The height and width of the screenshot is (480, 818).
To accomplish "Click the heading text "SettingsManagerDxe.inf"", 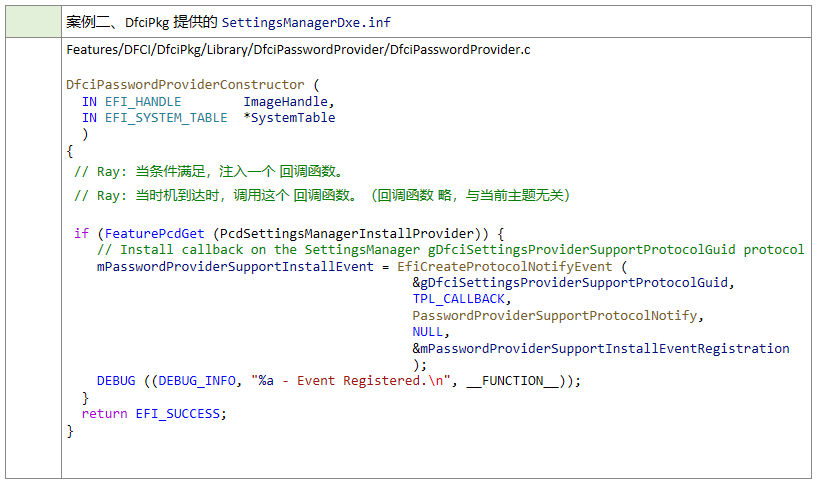I will 306,22.
